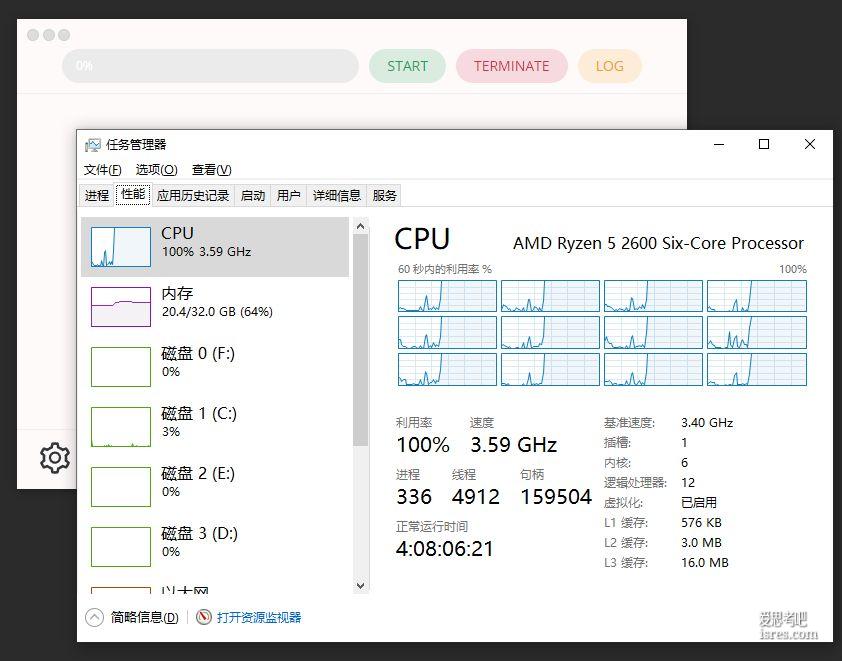
Task: Click the 3.0 MB L2 cache value
Action: pyautogui.click(x=701, y=542)
